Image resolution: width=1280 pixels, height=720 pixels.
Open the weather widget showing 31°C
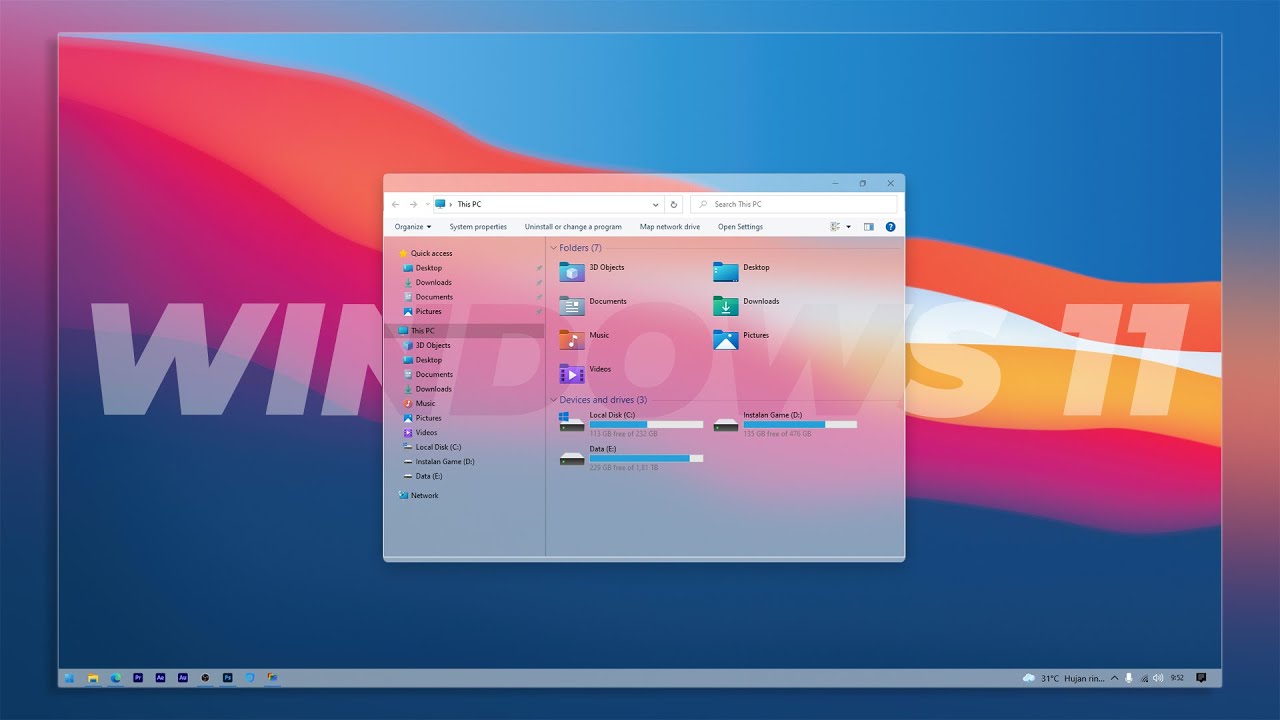pos(1063,678)
